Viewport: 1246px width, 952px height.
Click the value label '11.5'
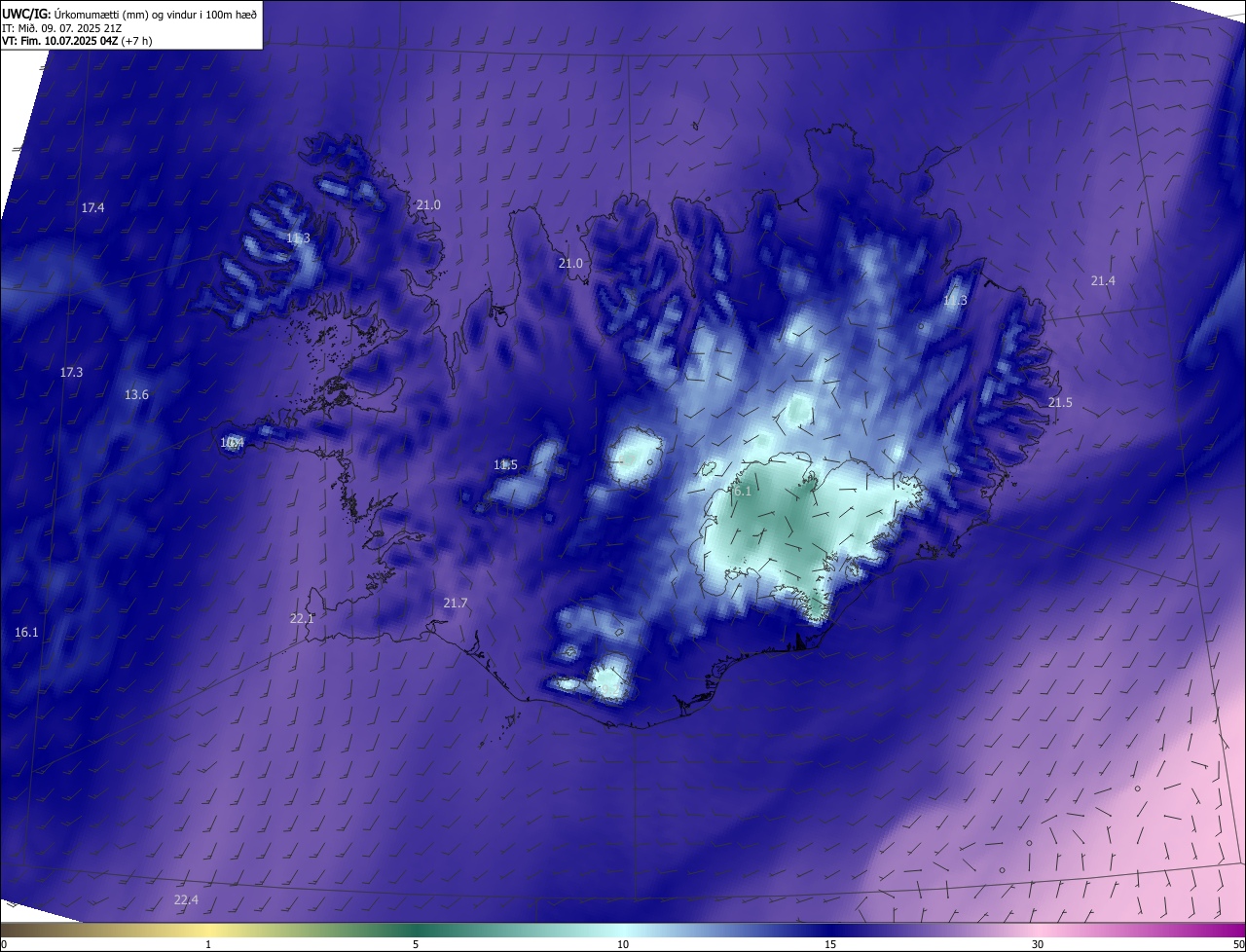click(x=505, y=464)
